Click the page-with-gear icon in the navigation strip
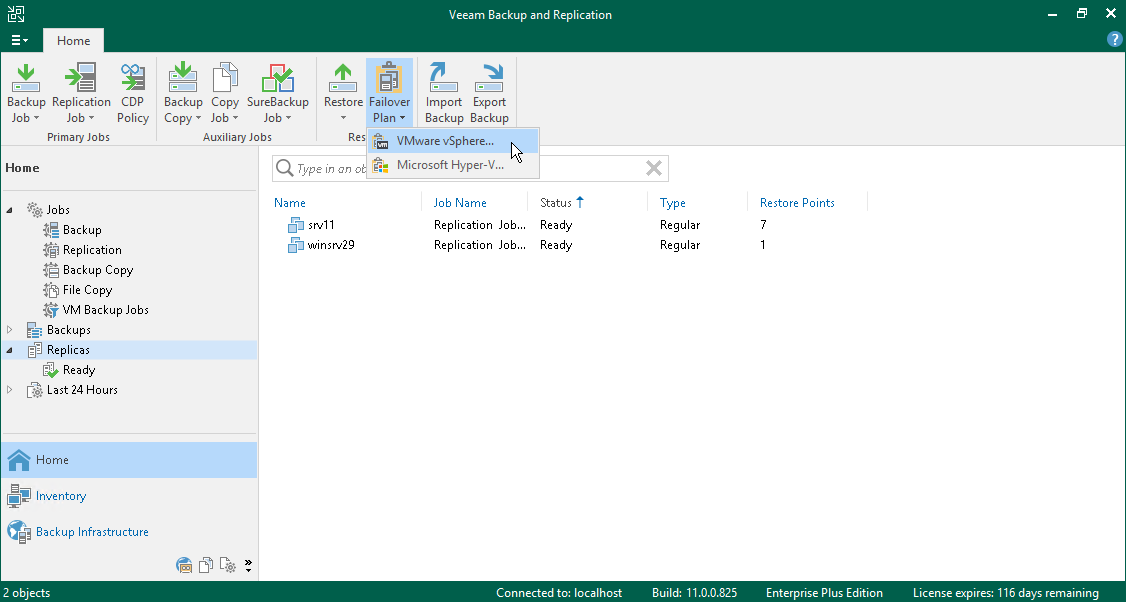 [x=228, y=565]
